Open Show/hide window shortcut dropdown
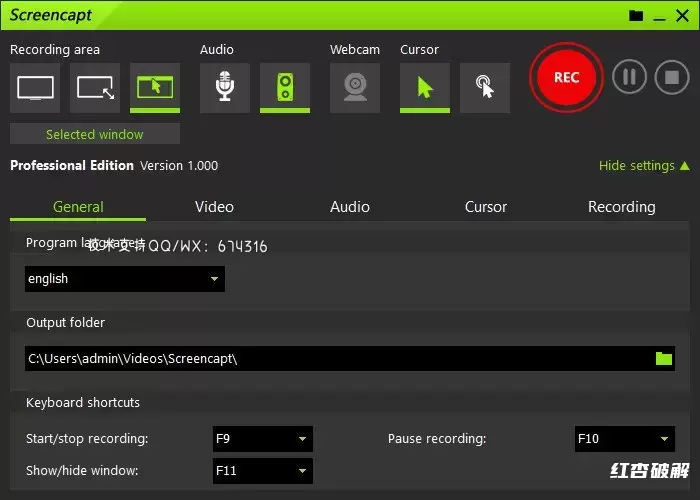Screen dimensions: 700x500 [262, 471]
